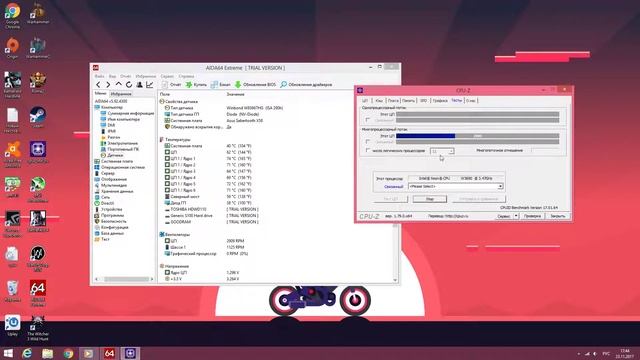The width and height of the screenshot is (640, 360).
Task: Open the Избранное menu in AIDA64 menu bar
Action: [146, 76]
